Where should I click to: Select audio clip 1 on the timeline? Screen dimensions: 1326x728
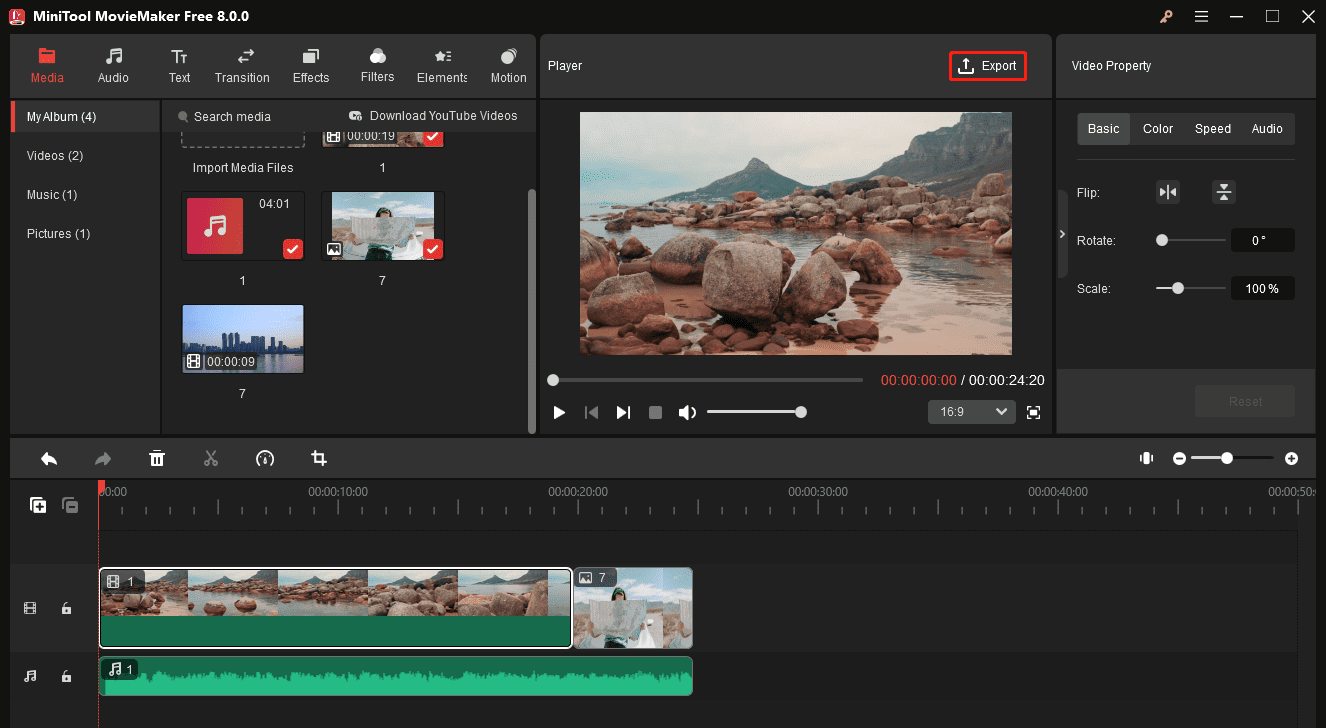click(x=396, y=676)
